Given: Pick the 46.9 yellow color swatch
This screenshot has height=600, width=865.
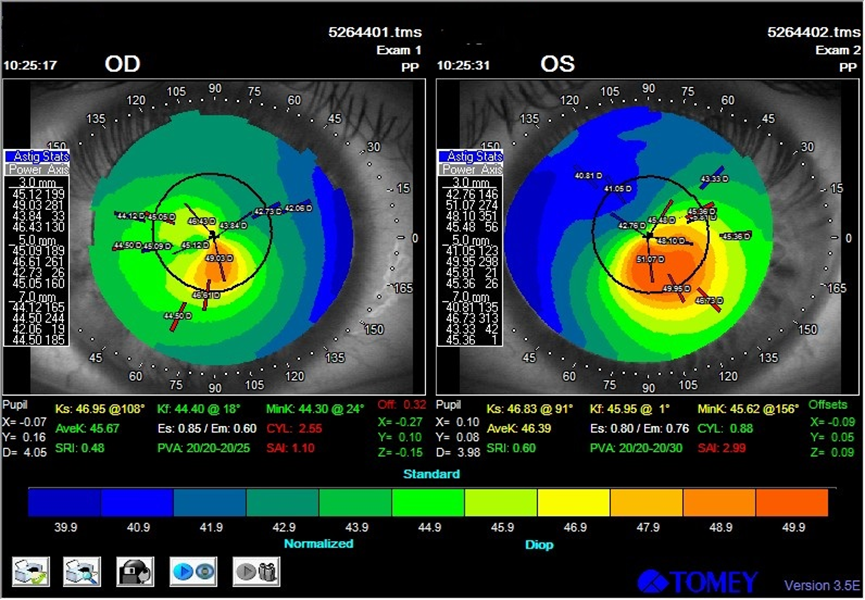Looking at the screenshot, I should pos(574,502).
